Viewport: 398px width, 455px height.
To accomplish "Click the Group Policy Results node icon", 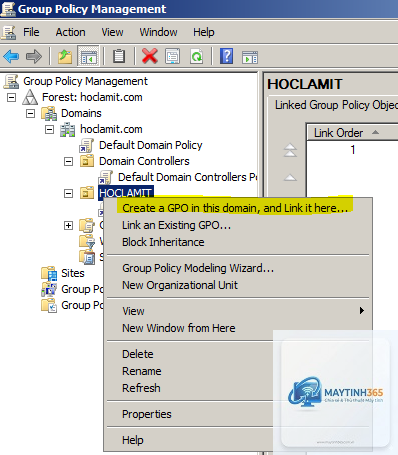I will 49,305.
